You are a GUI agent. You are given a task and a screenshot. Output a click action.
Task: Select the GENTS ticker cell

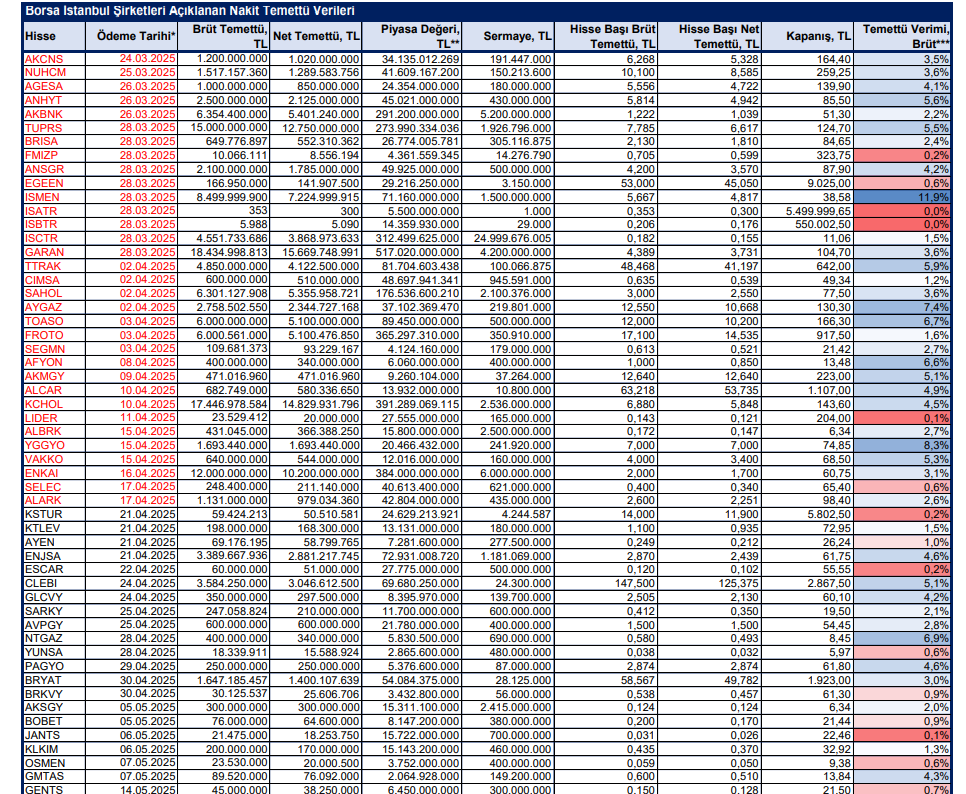(x=43, y=790)
